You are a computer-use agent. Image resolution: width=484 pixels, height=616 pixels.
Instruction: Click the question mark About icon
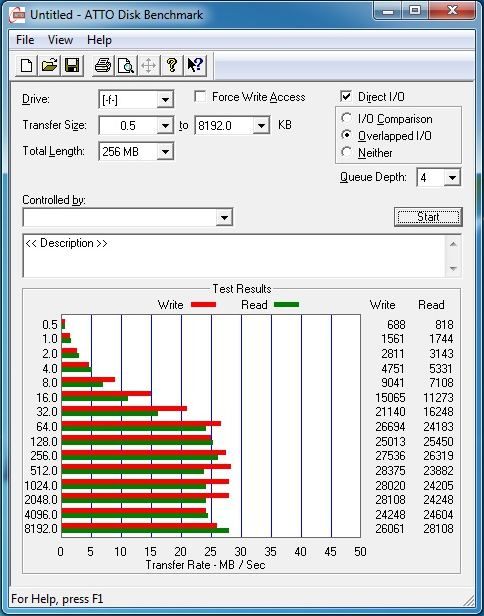172,65
